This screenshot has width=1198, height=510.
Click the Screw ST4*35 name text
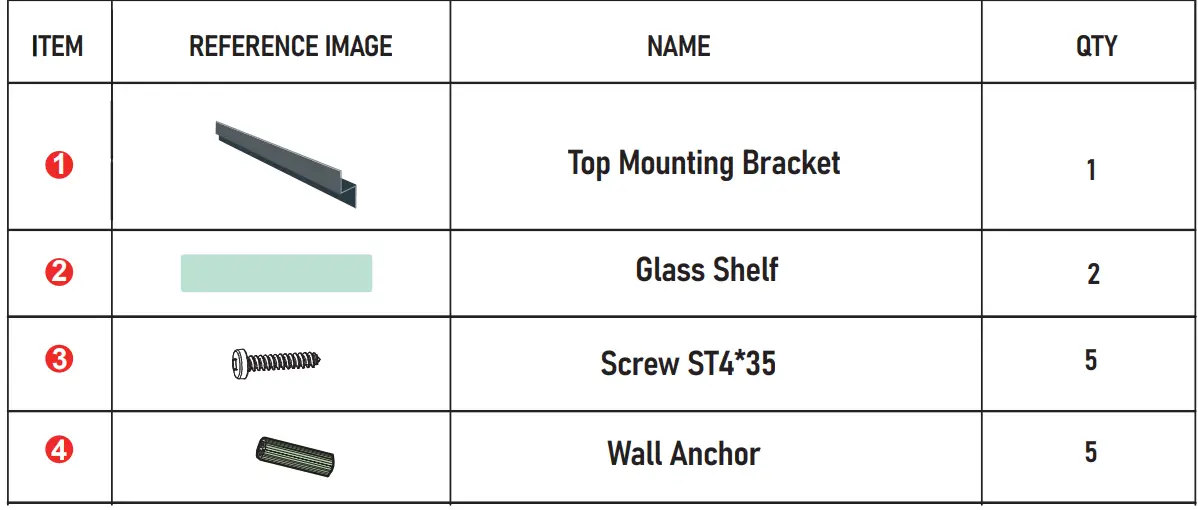(x=688, y=363)
